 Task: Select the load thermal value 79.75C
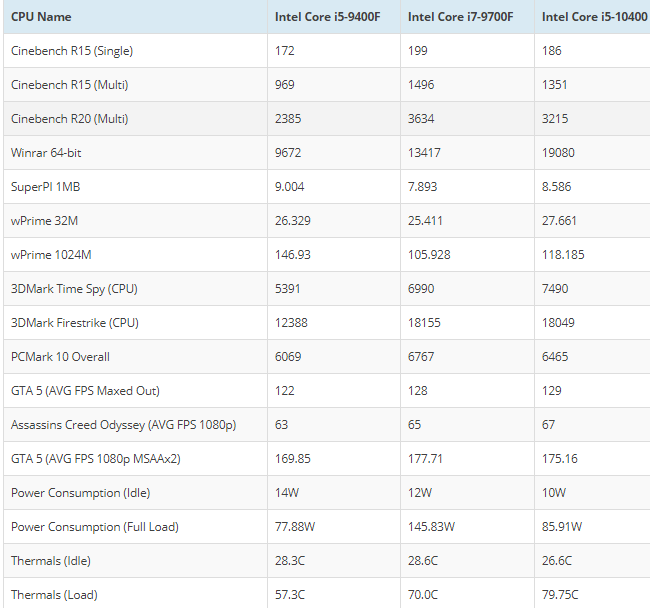point(560,595)
